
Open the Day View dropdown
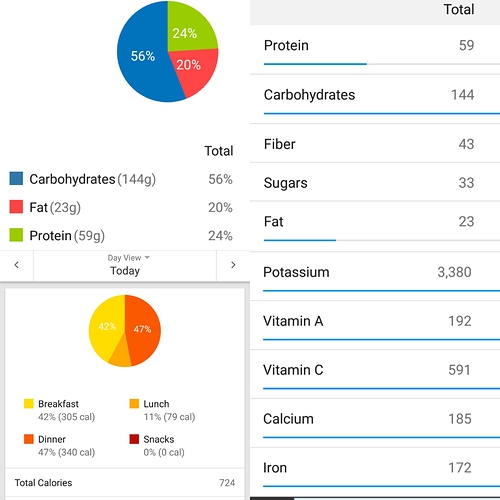pyautogui.click(x=128, y=258)
